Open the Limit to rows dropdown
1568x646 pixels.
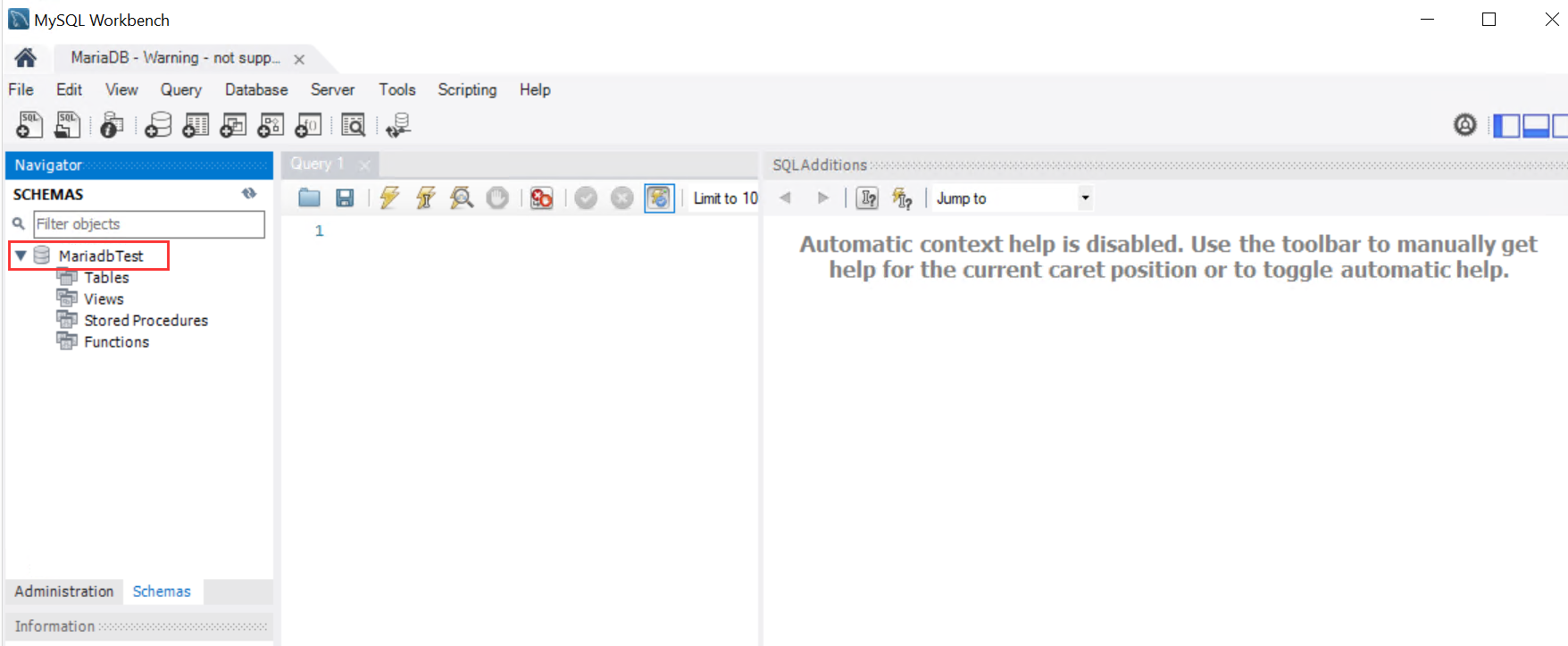(725, 198)
